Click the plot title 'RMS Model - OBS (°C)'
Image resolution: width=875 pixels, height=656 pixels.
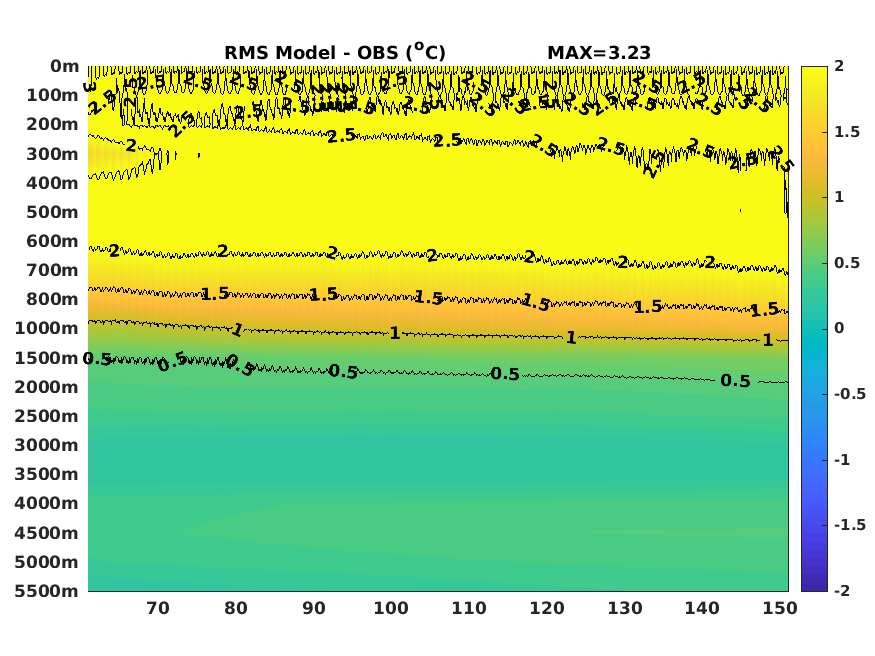[x=335, y=52]
